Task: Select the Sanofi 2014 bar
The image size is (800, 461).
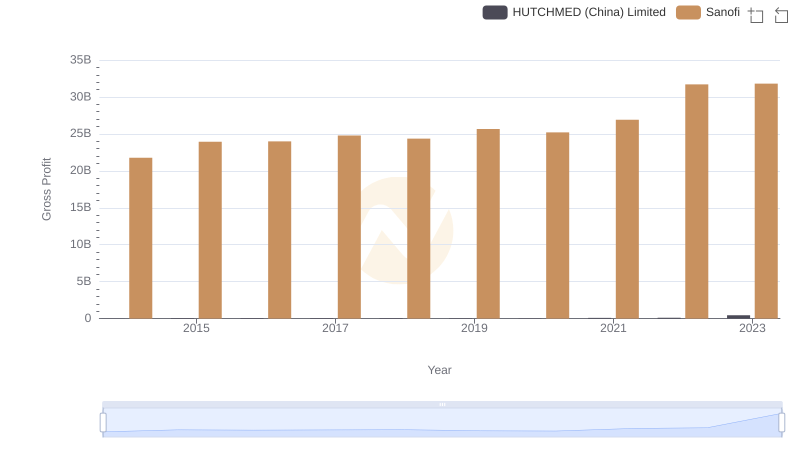Action: tap(141, 238)
